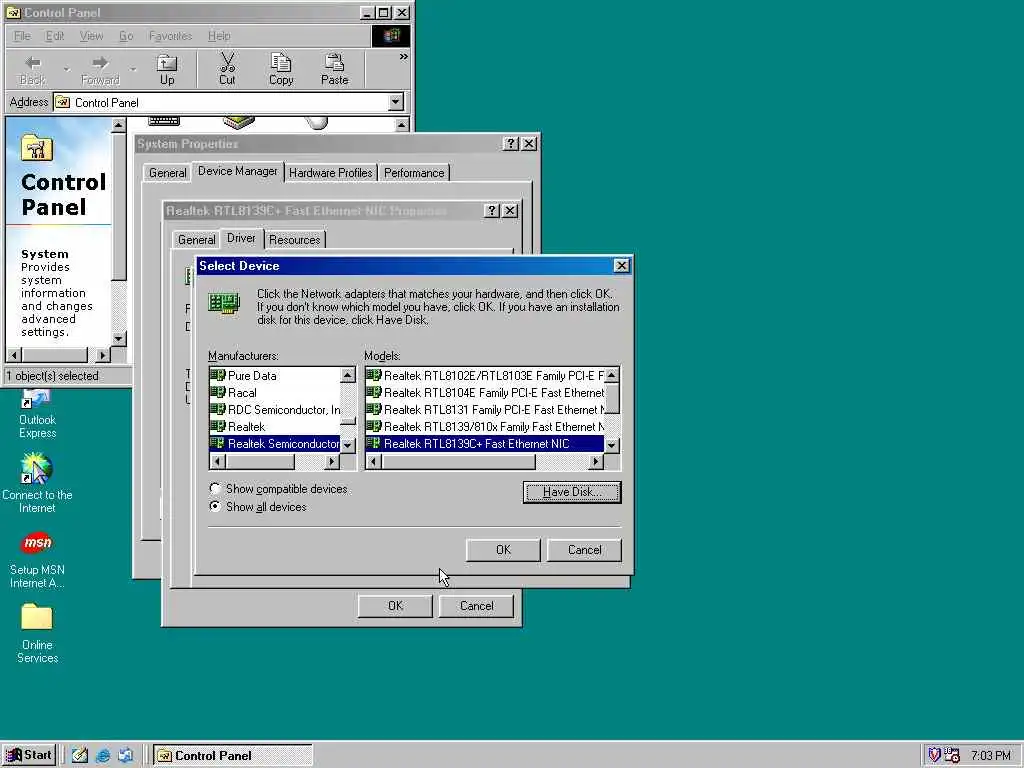Select Realtek RTL8139/810x Family model

click(x=485, y=426)
